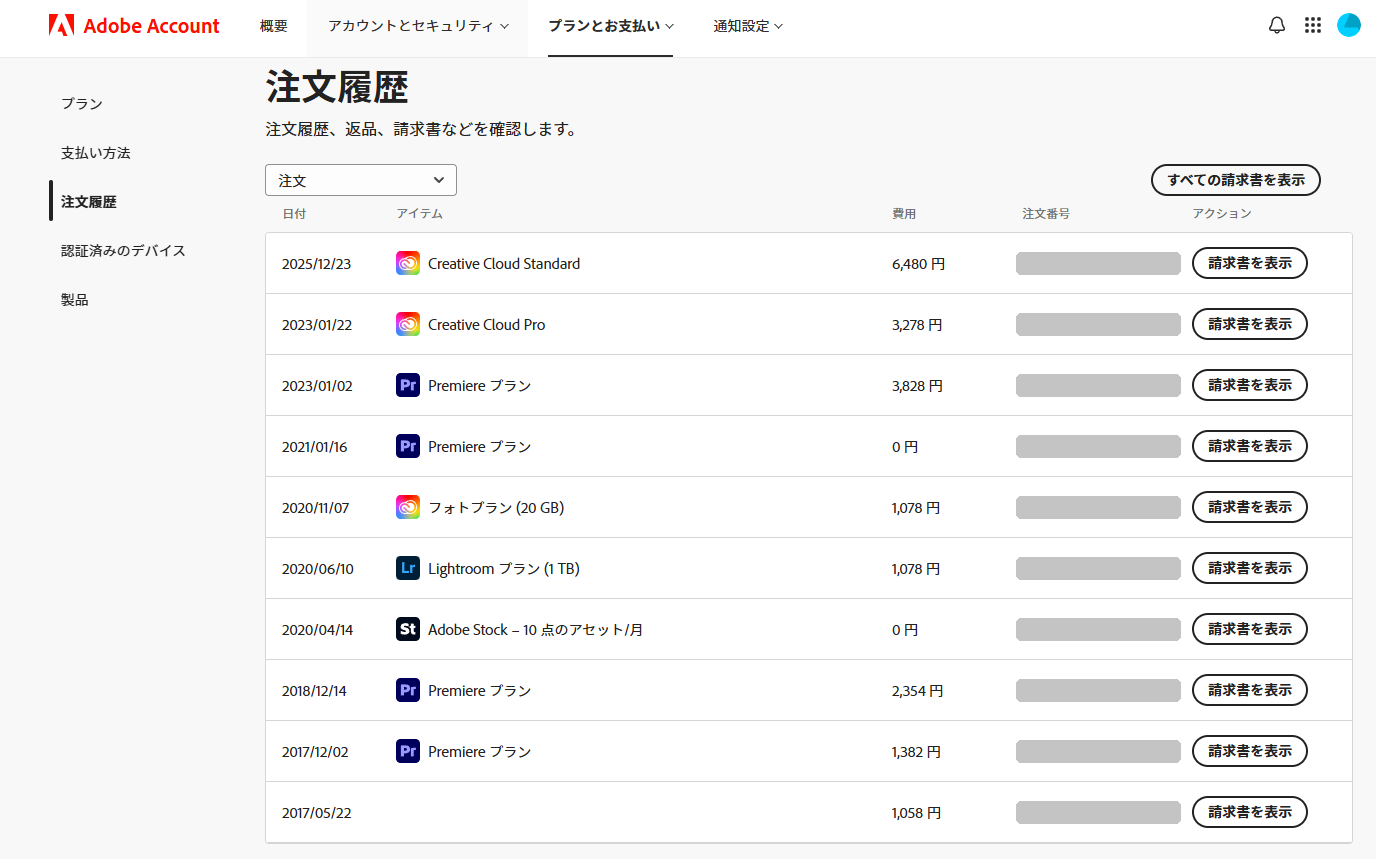Click the アイテム column header
This screenshot has height=859, width=1376.
click(420, 214)
